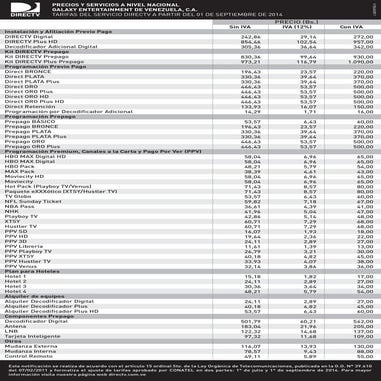The image size is (381, 381).
Task: Select the 'Tarjeta Inteligente' row label
Action: click(33, 337)
